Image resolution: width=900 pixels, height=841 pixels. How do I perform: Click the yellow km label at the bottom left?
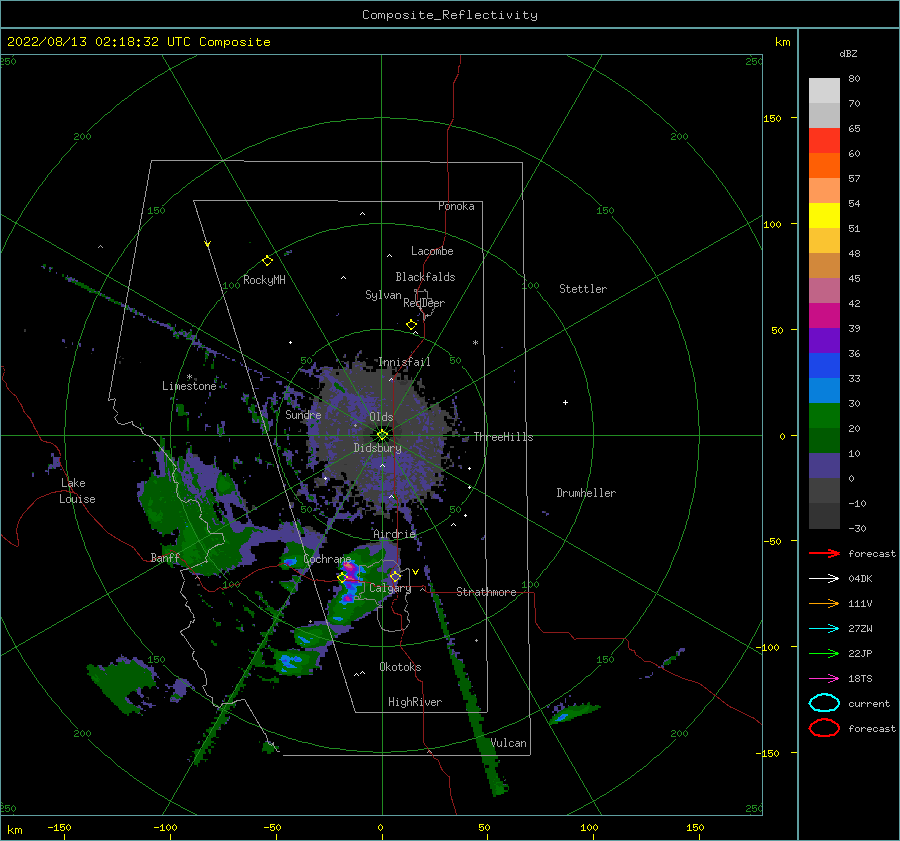point(14,830)
